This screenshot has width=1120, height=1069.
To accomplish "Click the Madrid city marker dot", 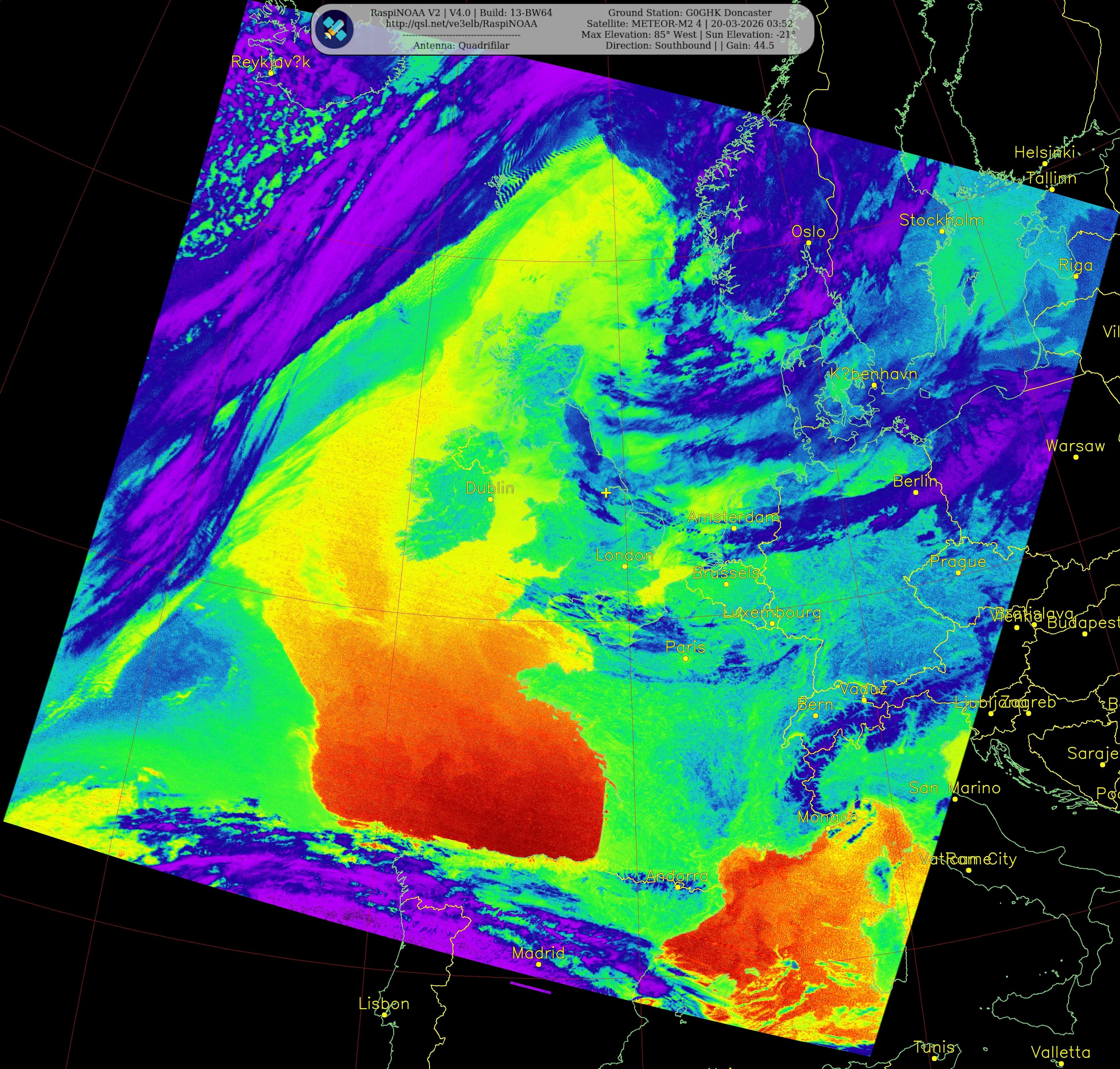I will [539, 964].
